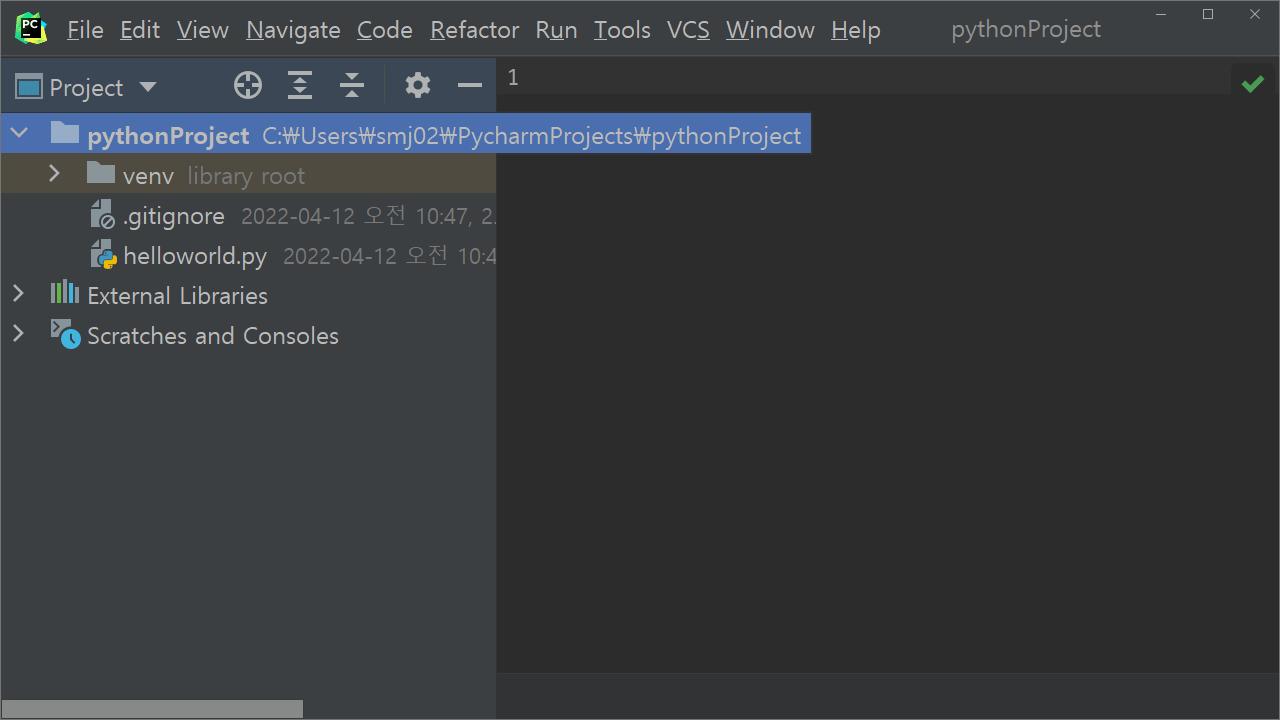The image size is (1280, 720).
Task: Open the Run menu
Action: coord(556,31)
